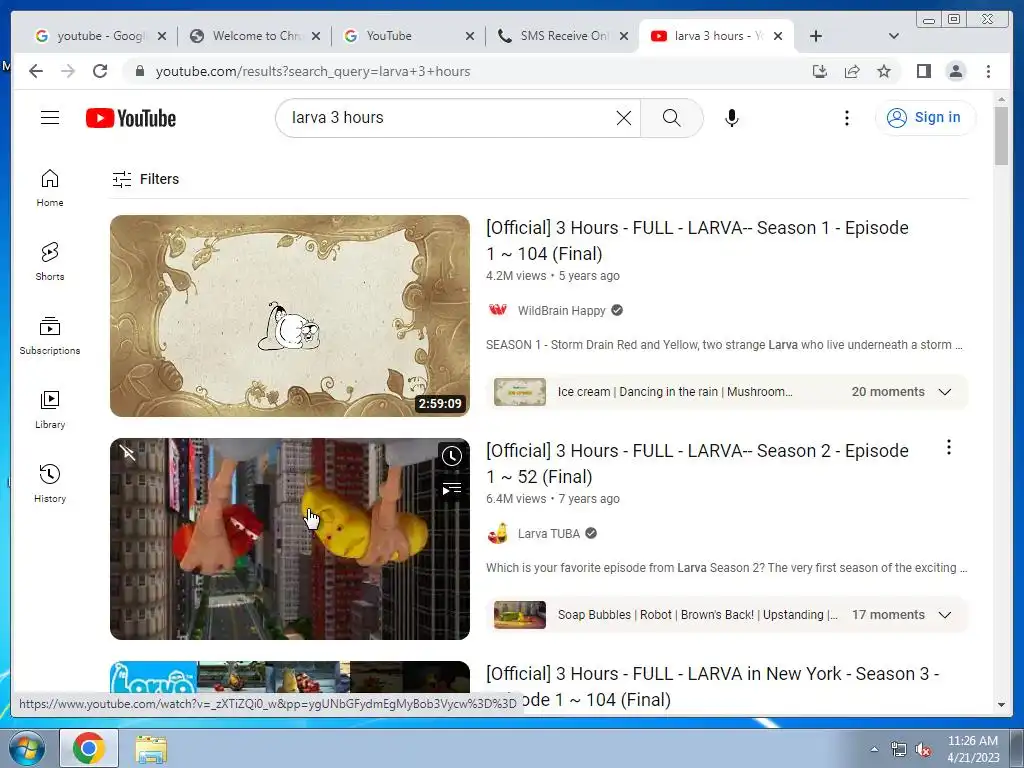This screenshot has width=1024, height=768.
Task: Open Chrome three-dot menu
Action: pos(988,71)
